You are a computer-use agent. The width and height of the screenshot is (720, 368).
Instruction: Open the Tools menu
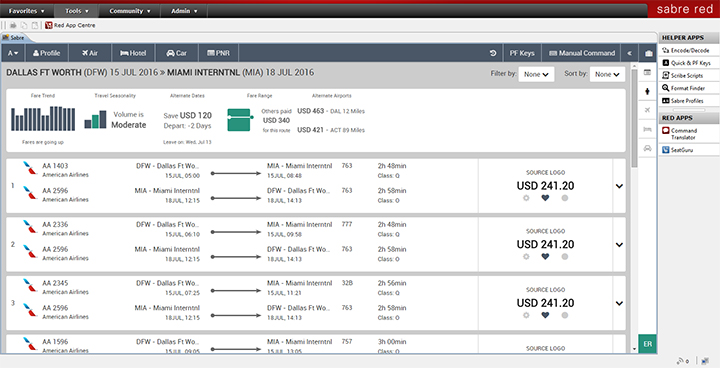pyautogui.click(x=76, y=11)
